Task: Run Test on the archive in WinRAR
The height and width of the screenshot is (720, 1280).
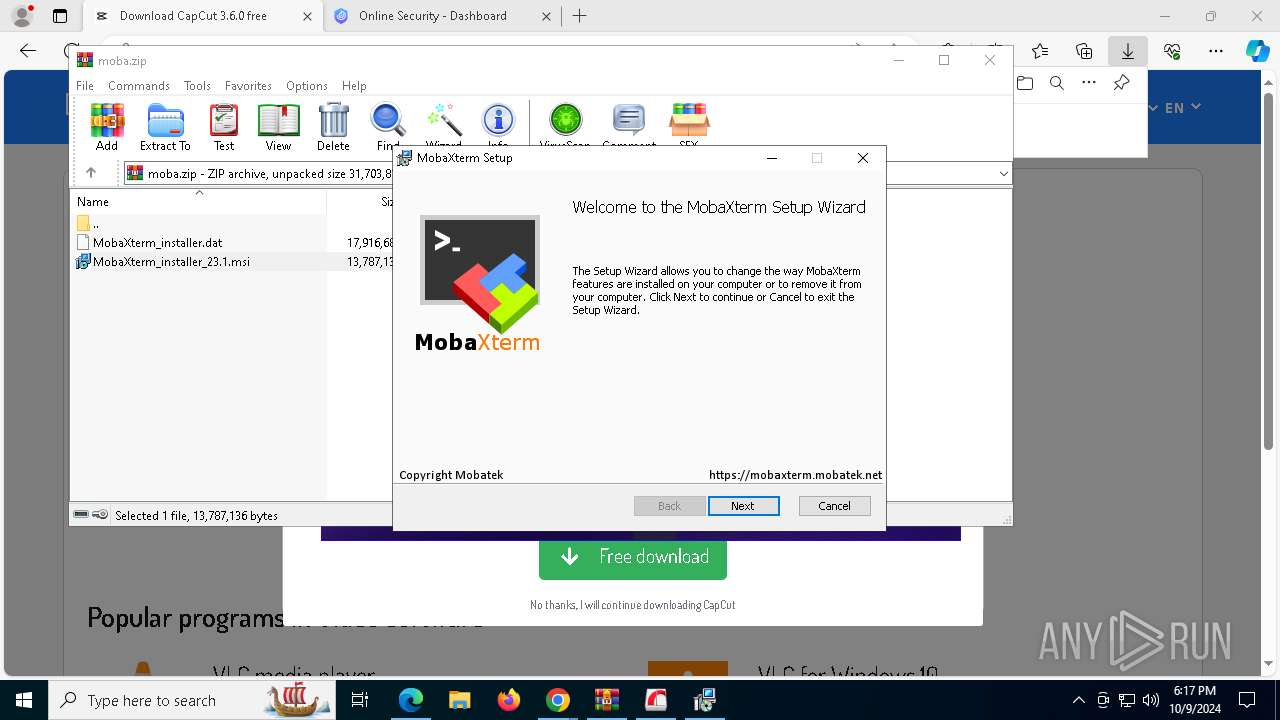Action: tap(224, 127)
